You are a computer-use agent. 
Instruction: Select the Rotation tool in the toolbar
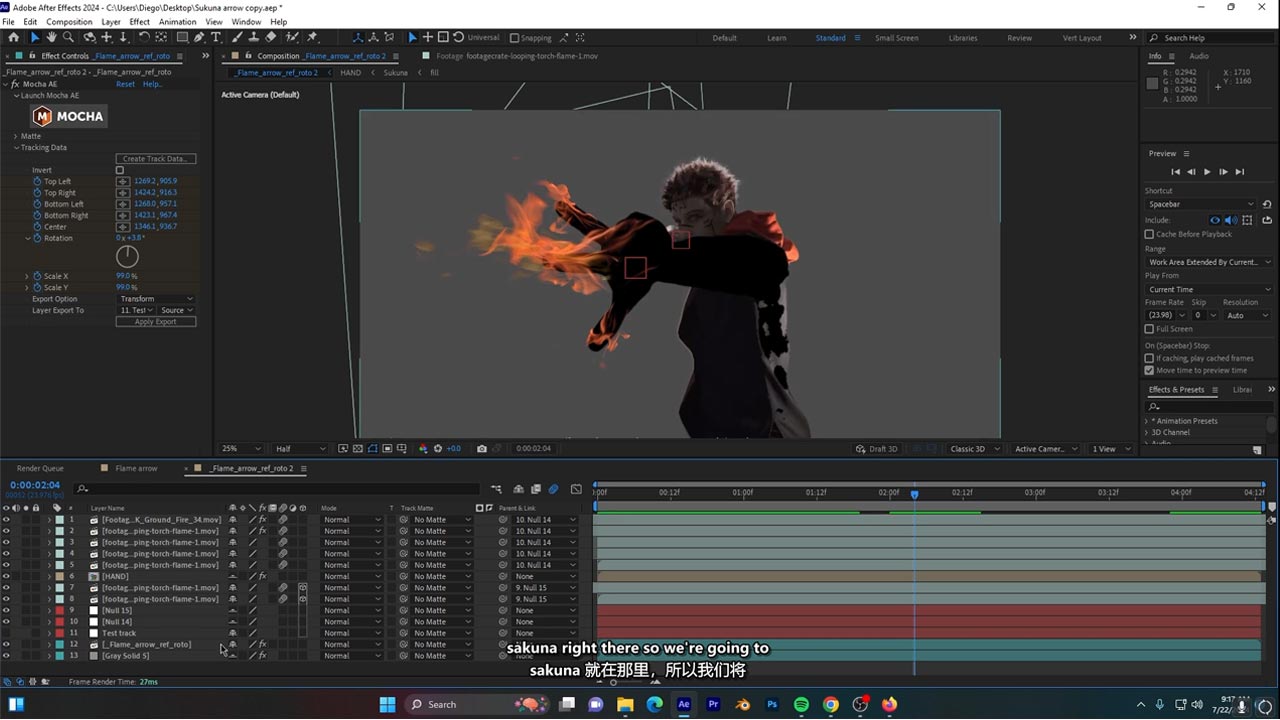tap(144, 37)
